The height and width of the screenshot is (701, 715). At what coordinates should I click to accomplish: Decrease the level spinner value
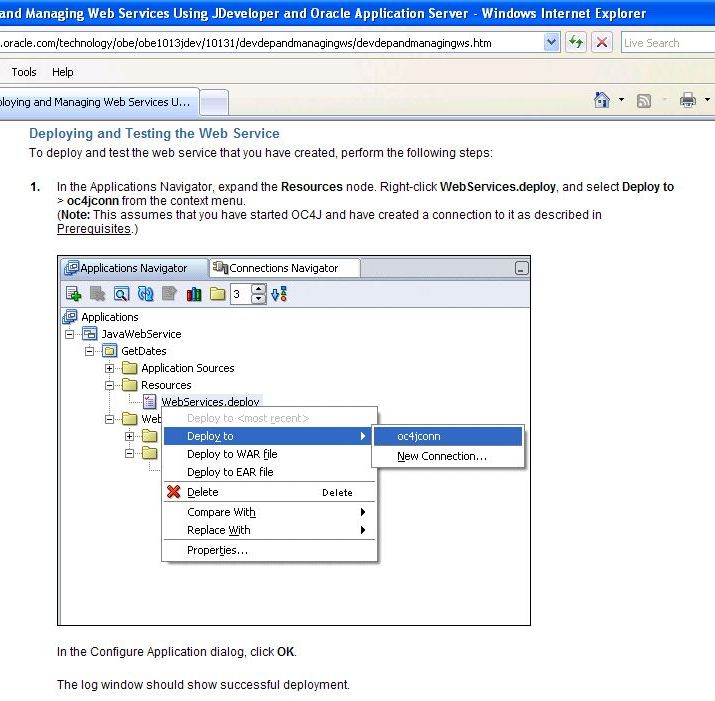tap(259, 299)
